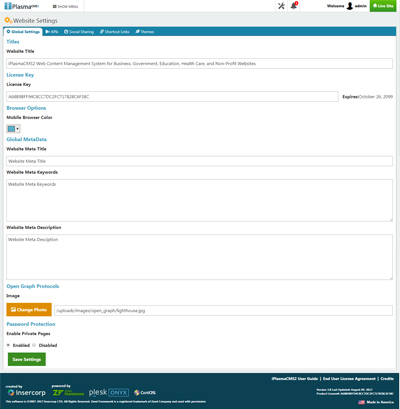Viewport: 400px width, 409px height.
Task: Open the End User License Agreement link
Action: click(349, 379)
